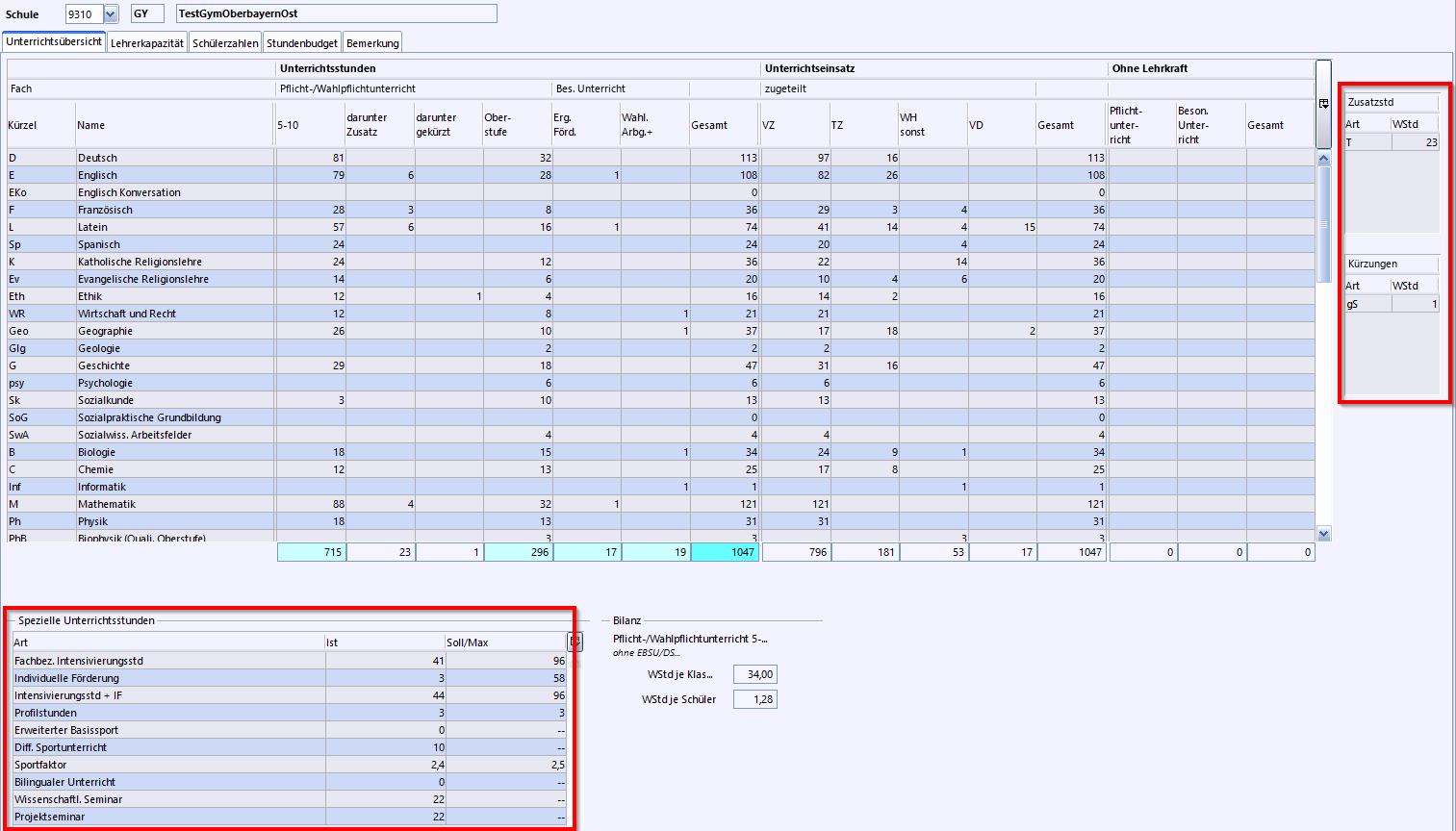Click the WStd je Klasse value 34,00
The width and height of the screenshot is (1456, 831).
pyautogui.click(x=754, y=674)
